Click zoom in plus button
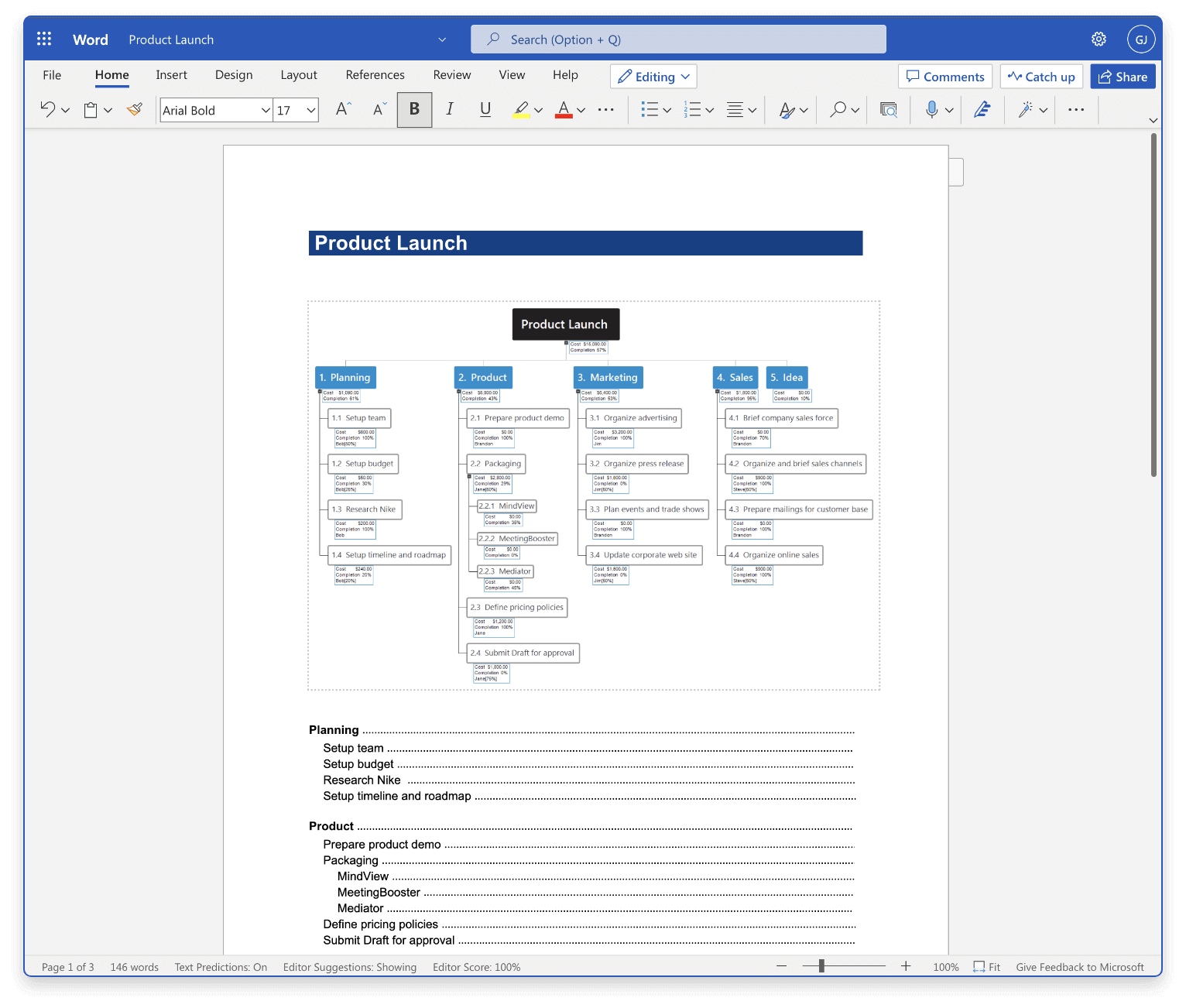 pyautogui.click(x=906, y=966)
